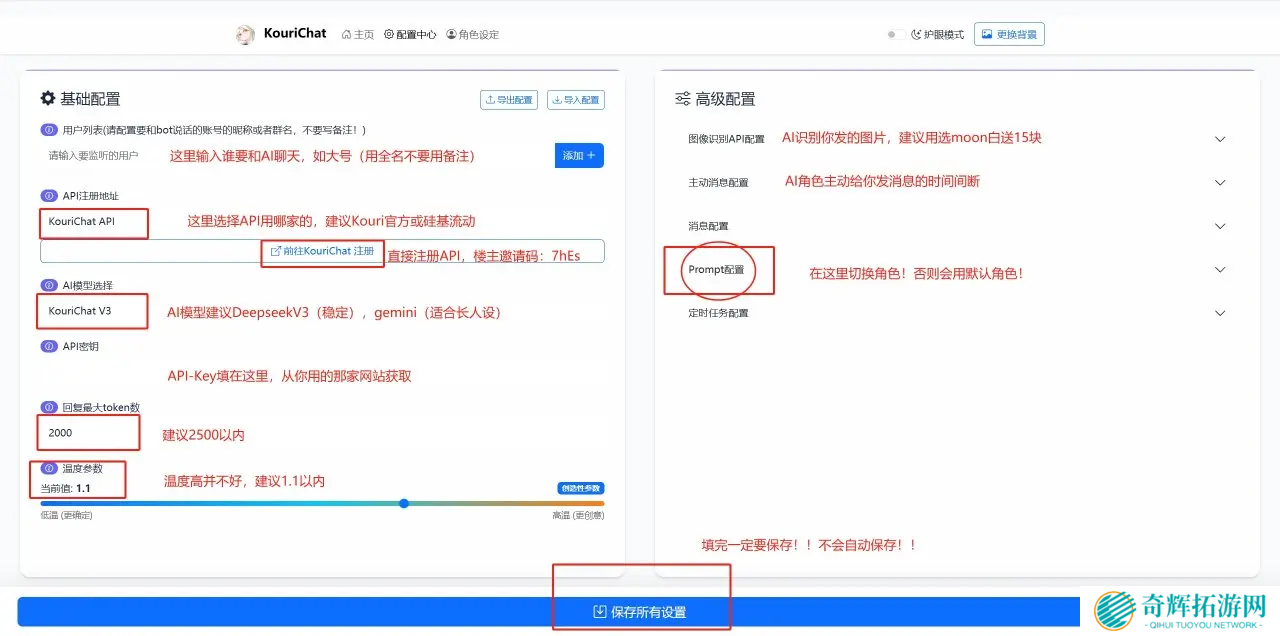Open the AI模型选择 dropdown

click(x=92, y=311)
